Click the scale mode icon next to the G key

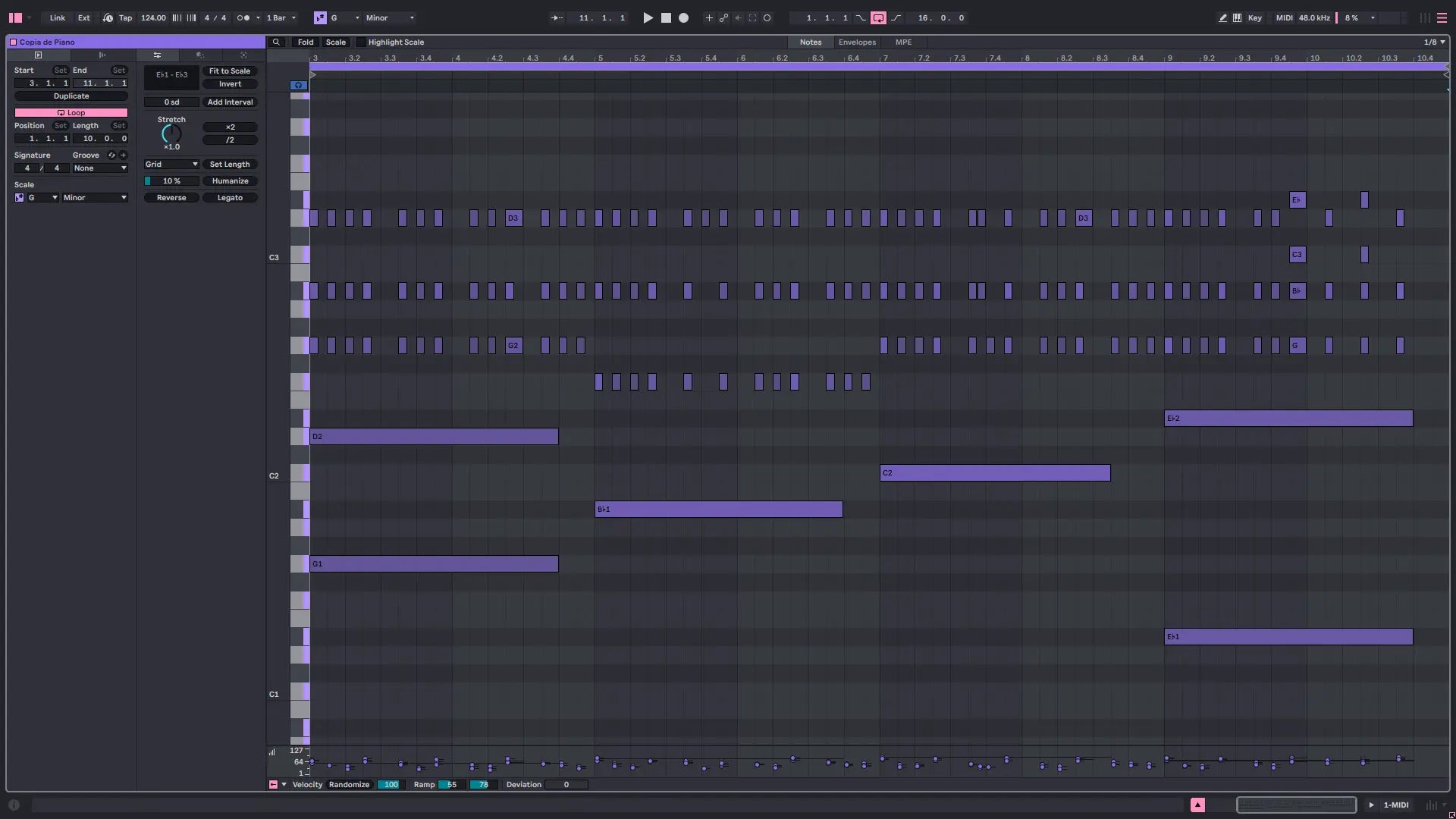tap(320, 17)
